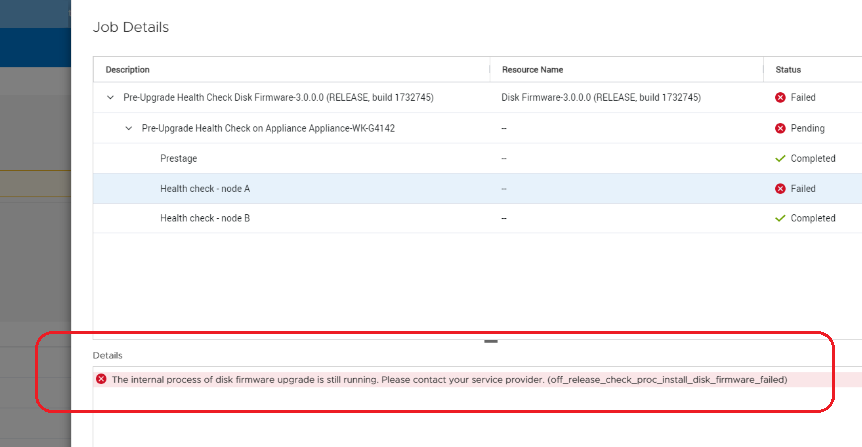Screen dimensions: 862x447
Task: Select the Health check - node A row
Action: click(x=477, y=189)
